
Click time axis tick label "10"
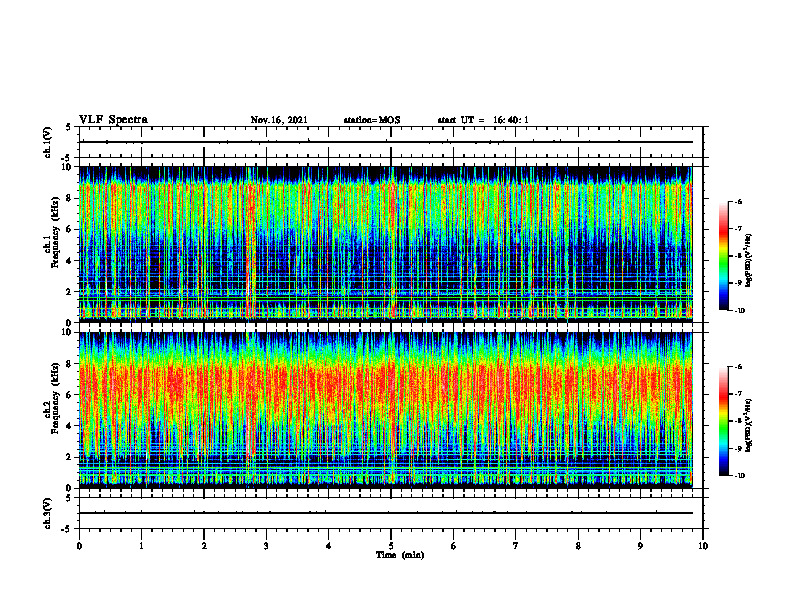coord(703,546)
